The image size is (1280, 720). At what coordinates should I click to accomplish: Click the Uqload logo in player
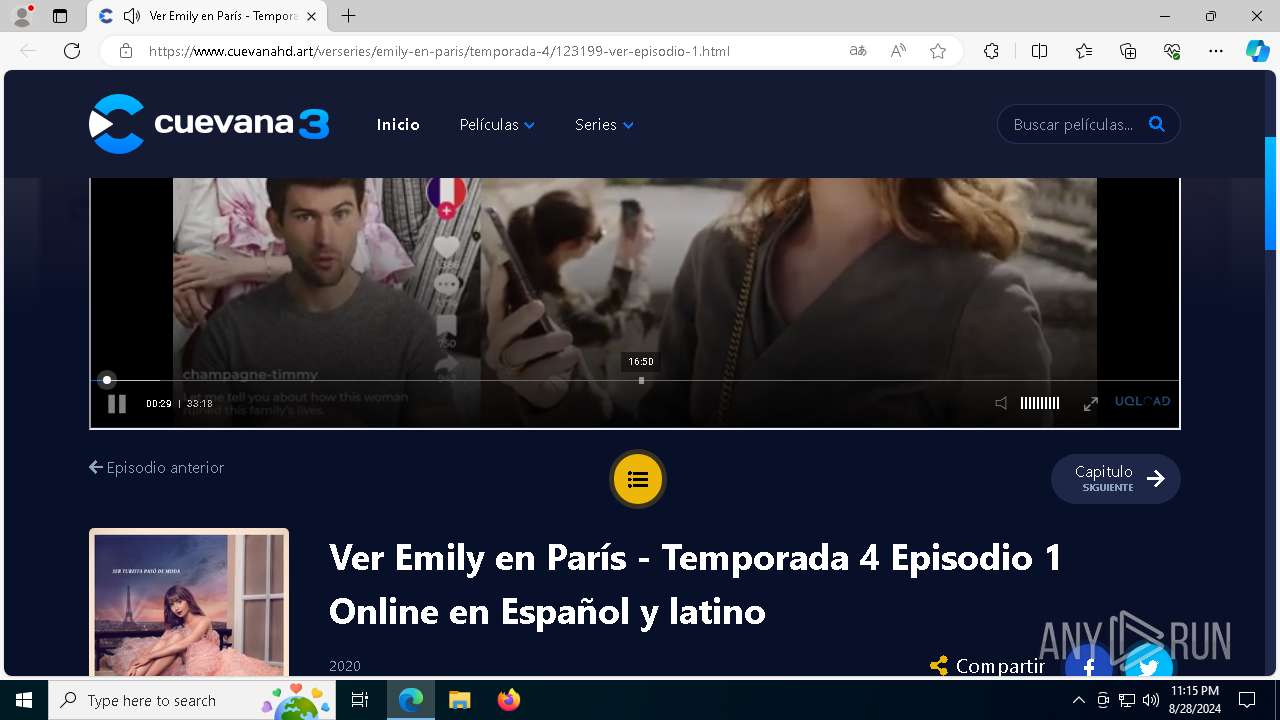[x=1142, y=401]
